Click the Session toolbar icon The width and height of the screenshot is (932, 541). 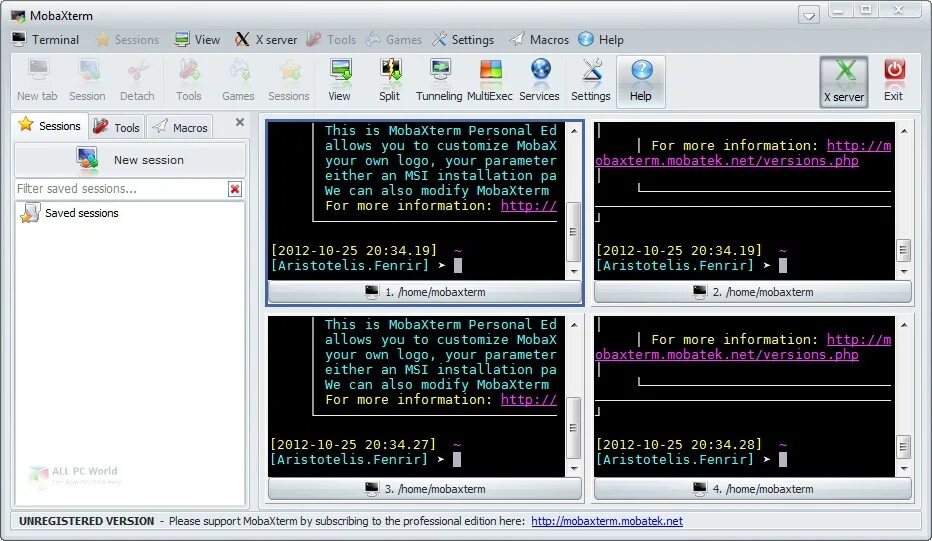point(87,81)
